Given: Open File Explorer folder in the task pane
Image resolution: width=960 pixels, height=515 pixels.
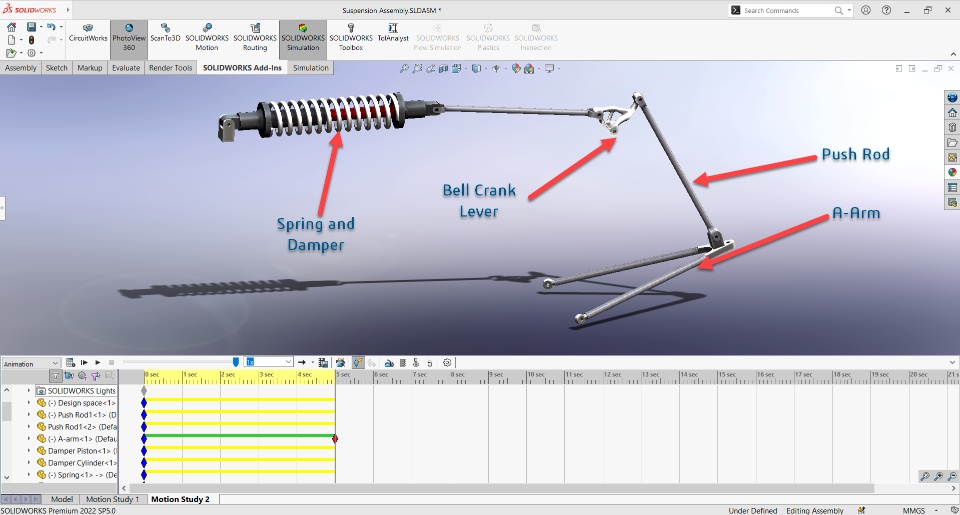Looking at the screenshot, I should coord(952,143).
